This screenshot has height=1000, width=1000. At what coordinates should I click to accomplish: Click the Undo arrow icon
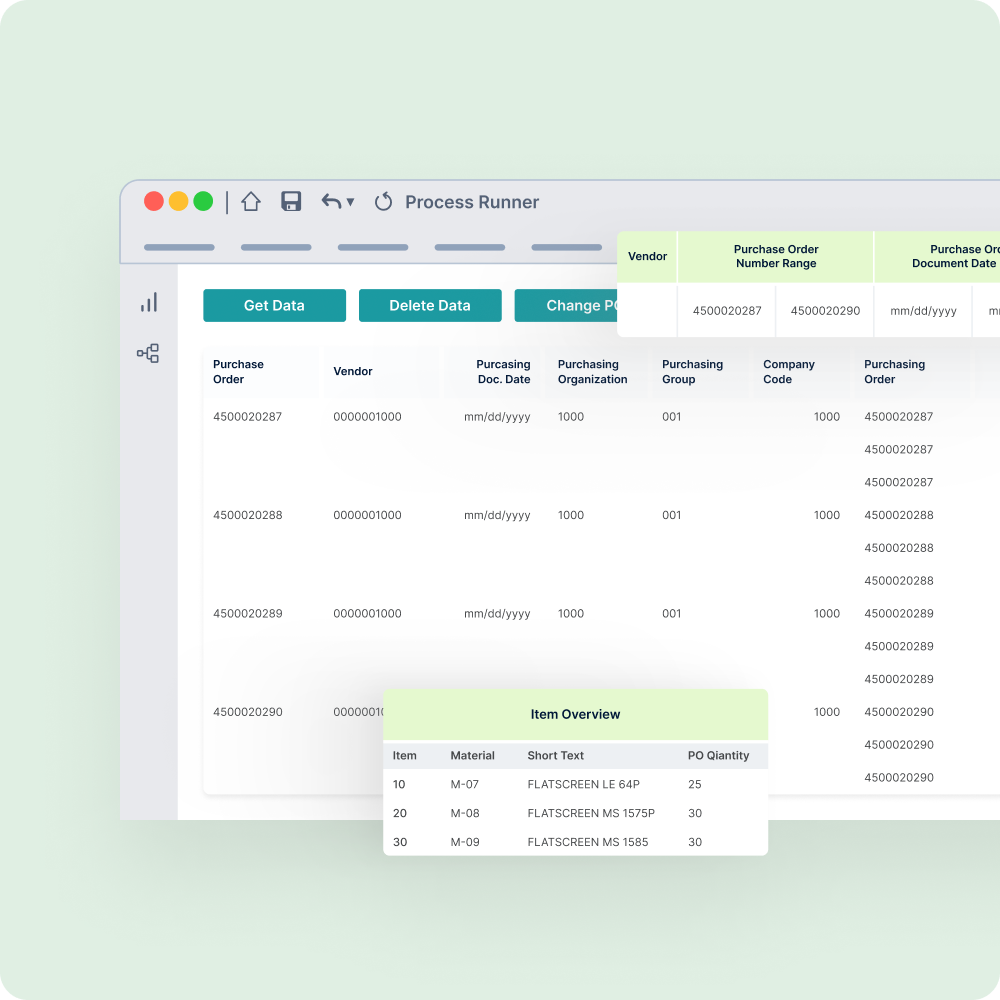(331, 202)
